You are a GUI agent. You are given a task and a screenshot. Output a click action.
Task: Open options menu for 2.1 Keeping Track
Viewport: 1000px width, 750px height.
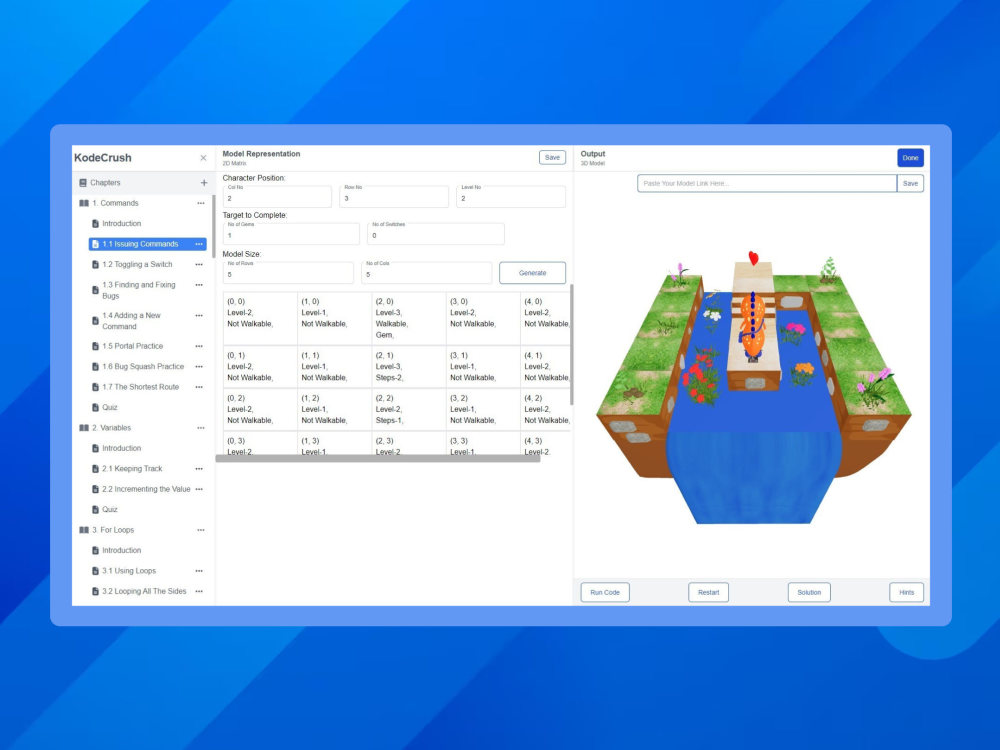pyautogui.click(x=199, y=469)
